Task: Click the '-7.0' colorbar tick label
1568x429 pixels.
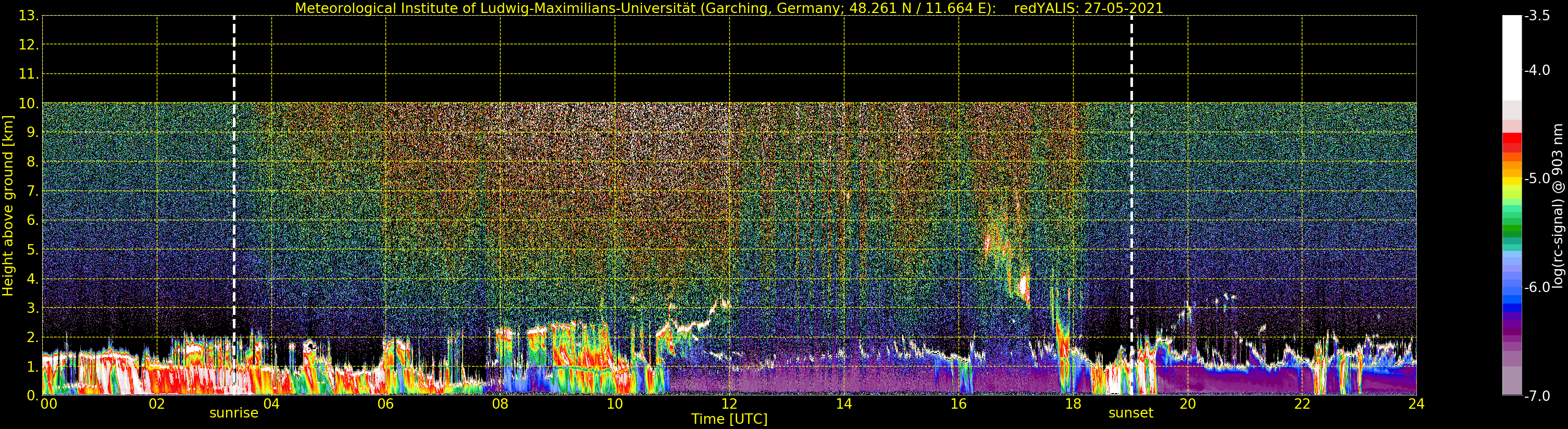Action: pyautogui.click(x=1537, y=396)
